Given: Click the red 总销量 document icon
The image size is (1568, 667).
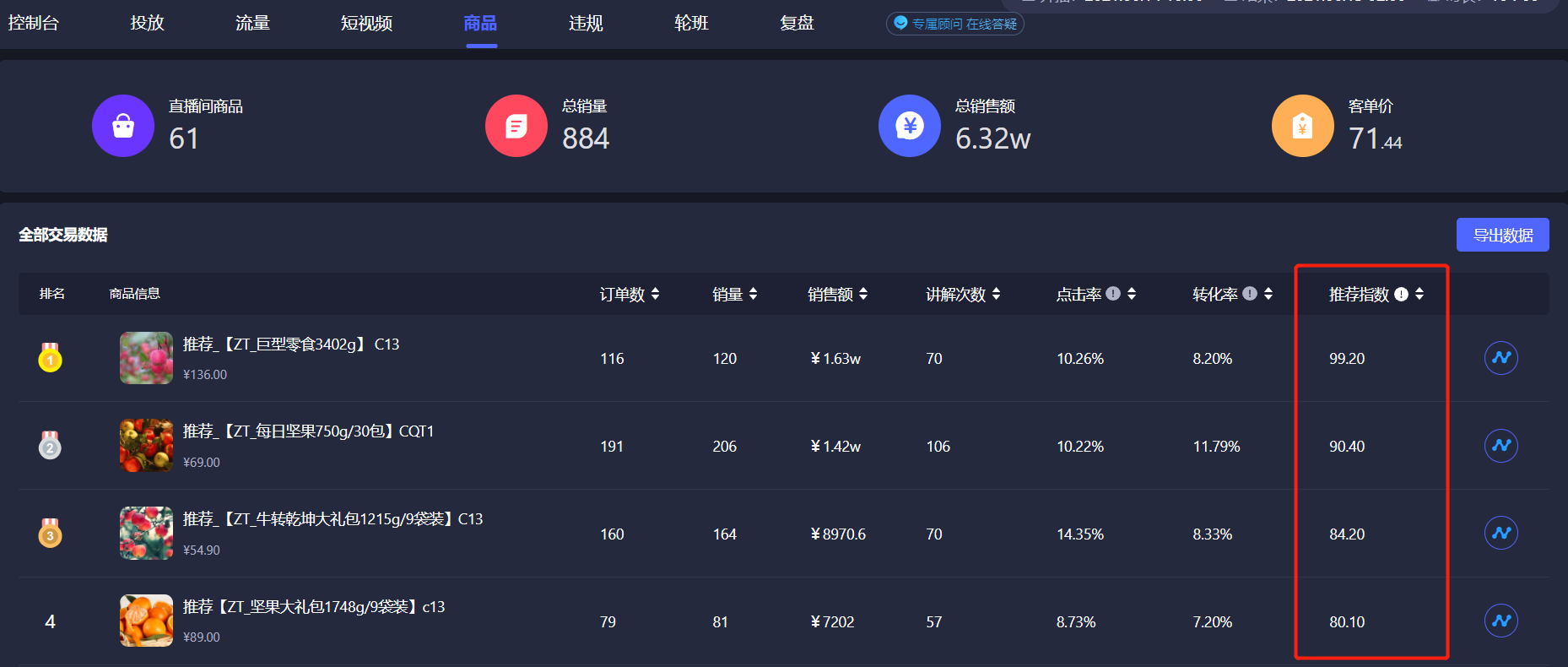Looking at the screenshot, I should point(516,126).
